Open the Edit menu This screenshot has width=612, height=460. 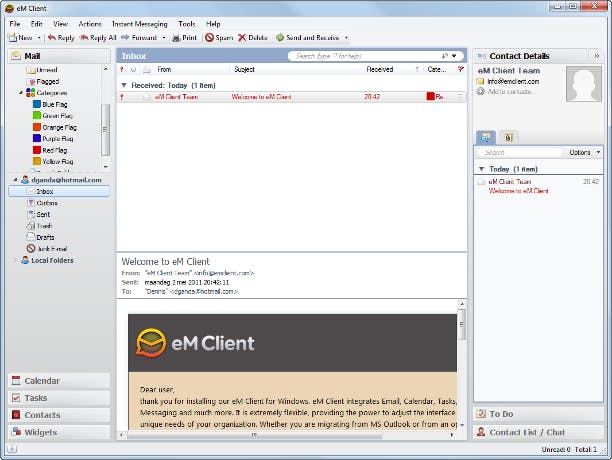36,24
